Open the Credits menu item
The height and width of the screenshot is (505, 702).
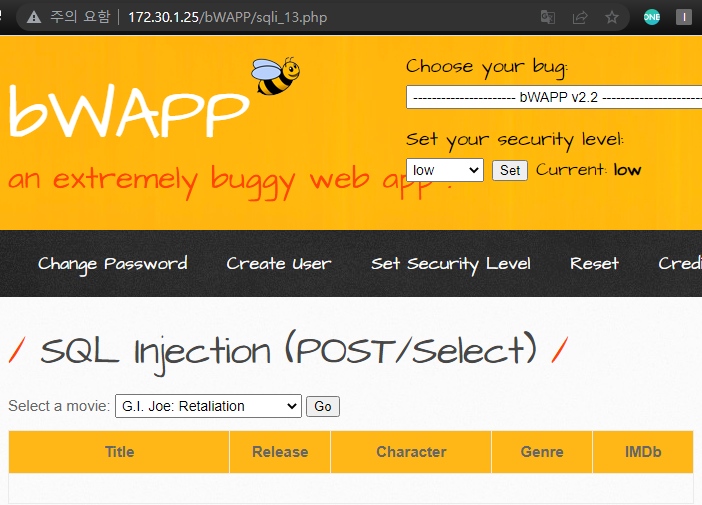(680, 264)
